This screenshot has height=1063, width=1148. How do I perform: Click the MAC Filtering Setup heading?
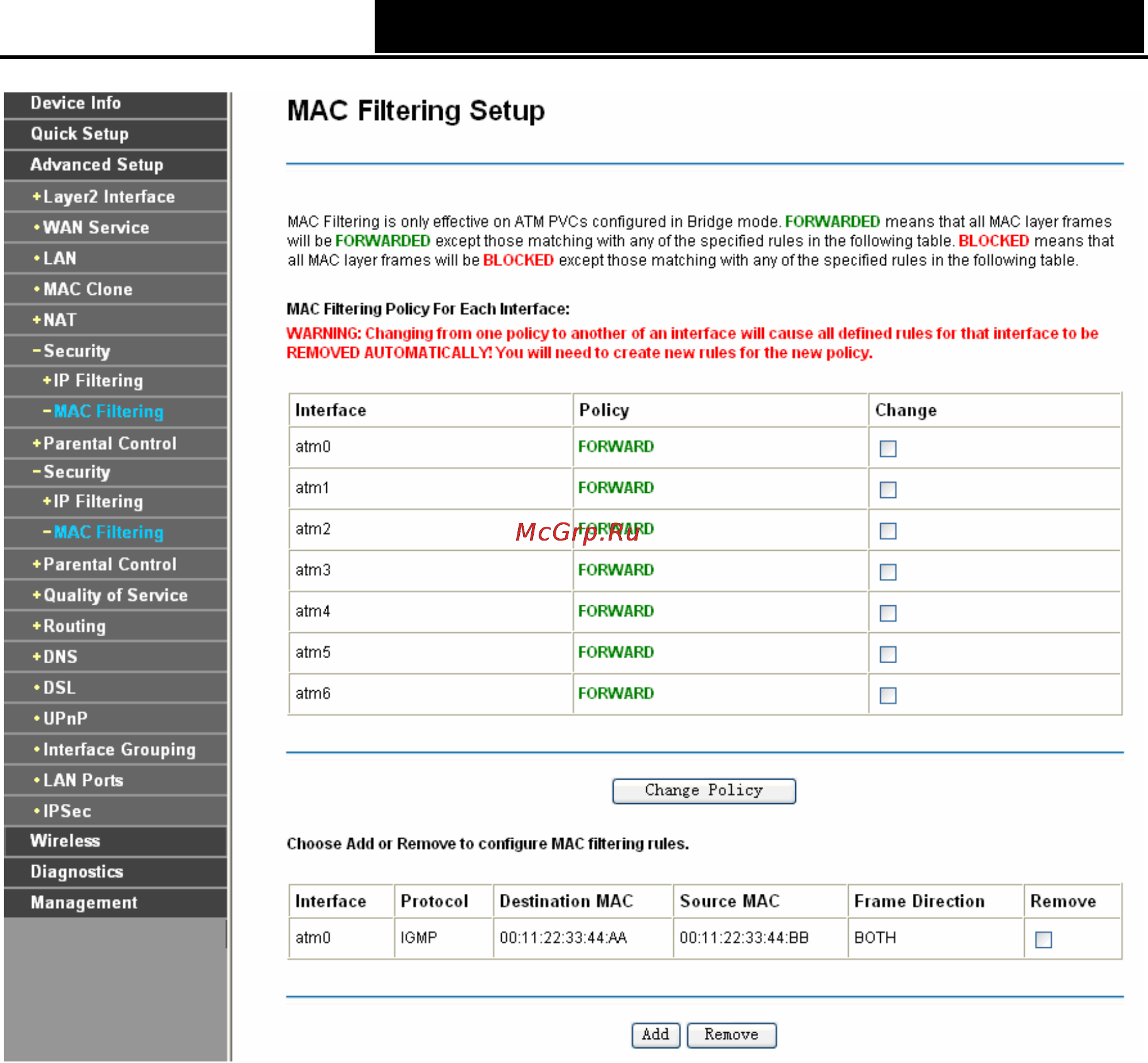coord(416,111)
